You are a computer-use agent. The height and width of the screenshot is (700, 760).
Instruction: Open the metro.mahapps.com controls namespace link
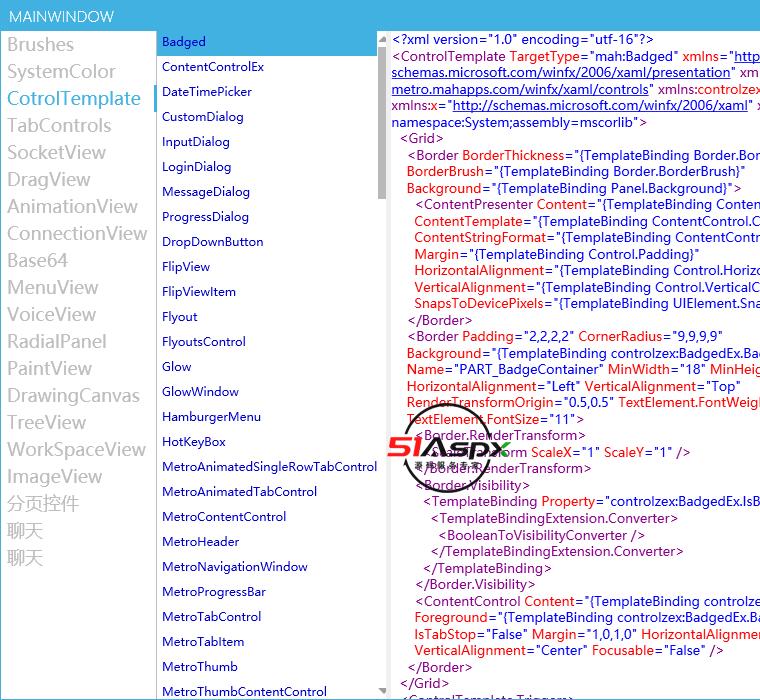(x=520, y=90)
